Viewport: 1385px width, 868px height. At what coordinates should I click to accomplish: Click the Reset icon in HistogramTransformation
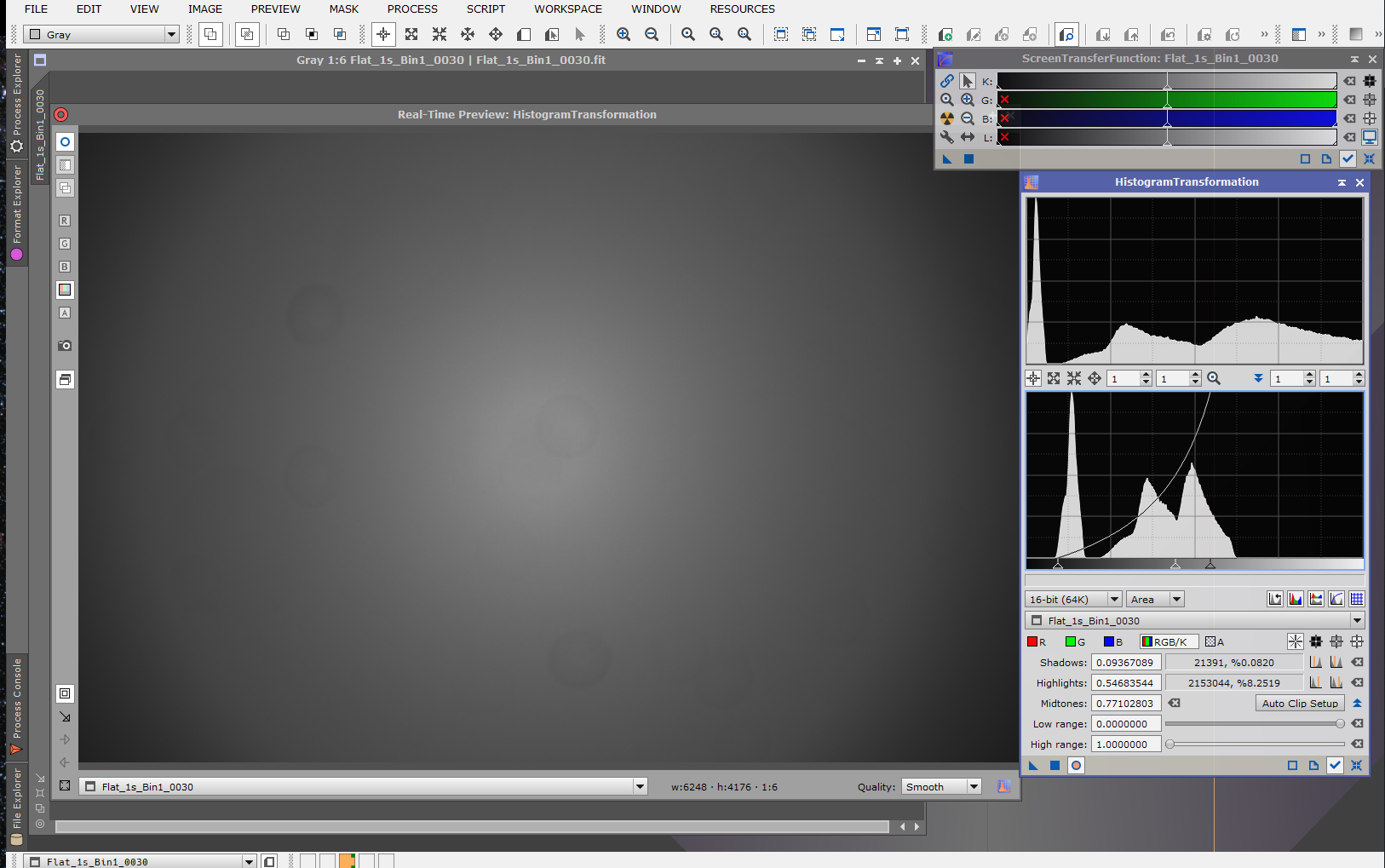(1357, 765)
